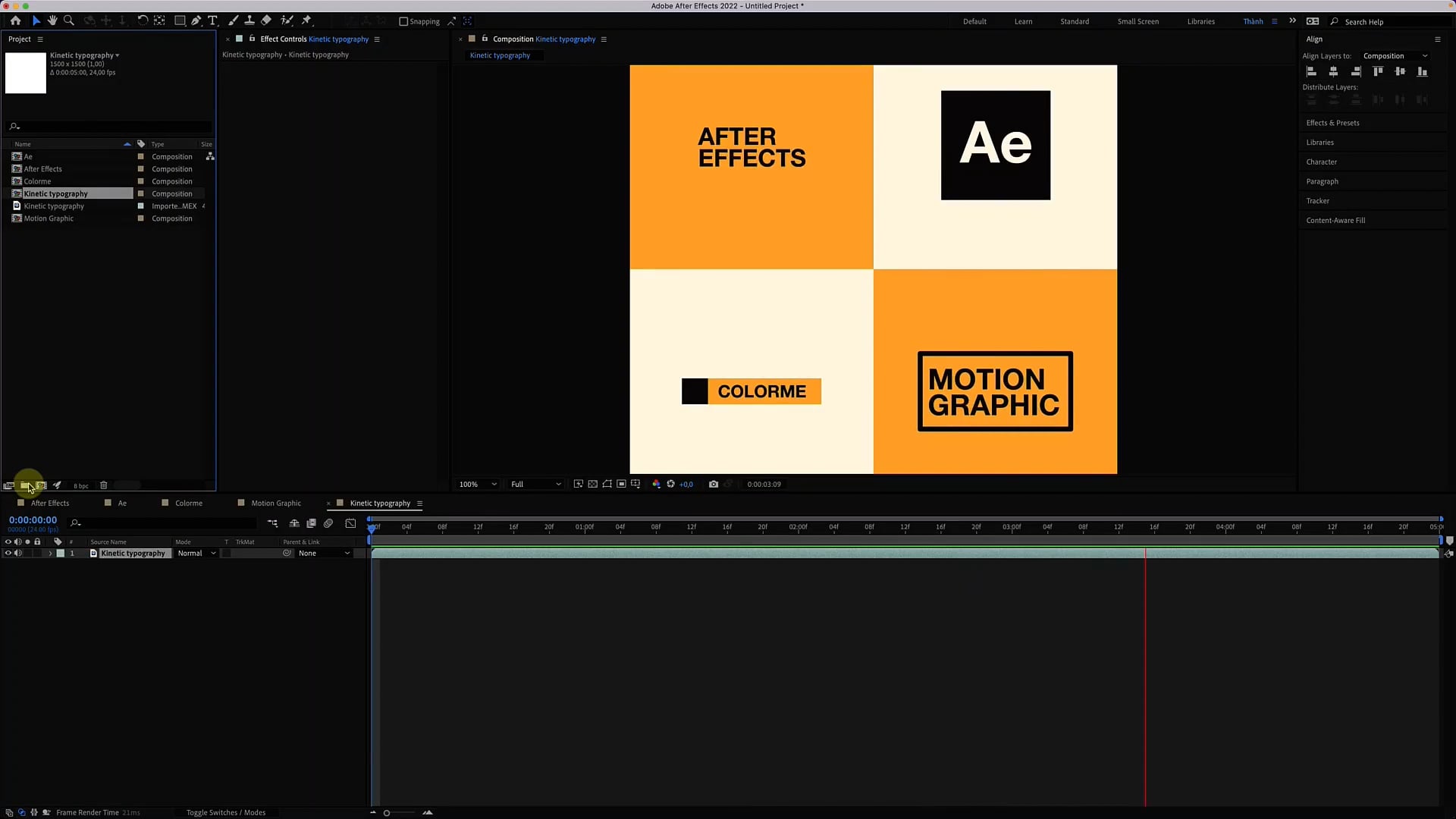This screenshot has width=1456, height=819.
Task: Select the Rectangle shape tool
Action: click(180, 20)
